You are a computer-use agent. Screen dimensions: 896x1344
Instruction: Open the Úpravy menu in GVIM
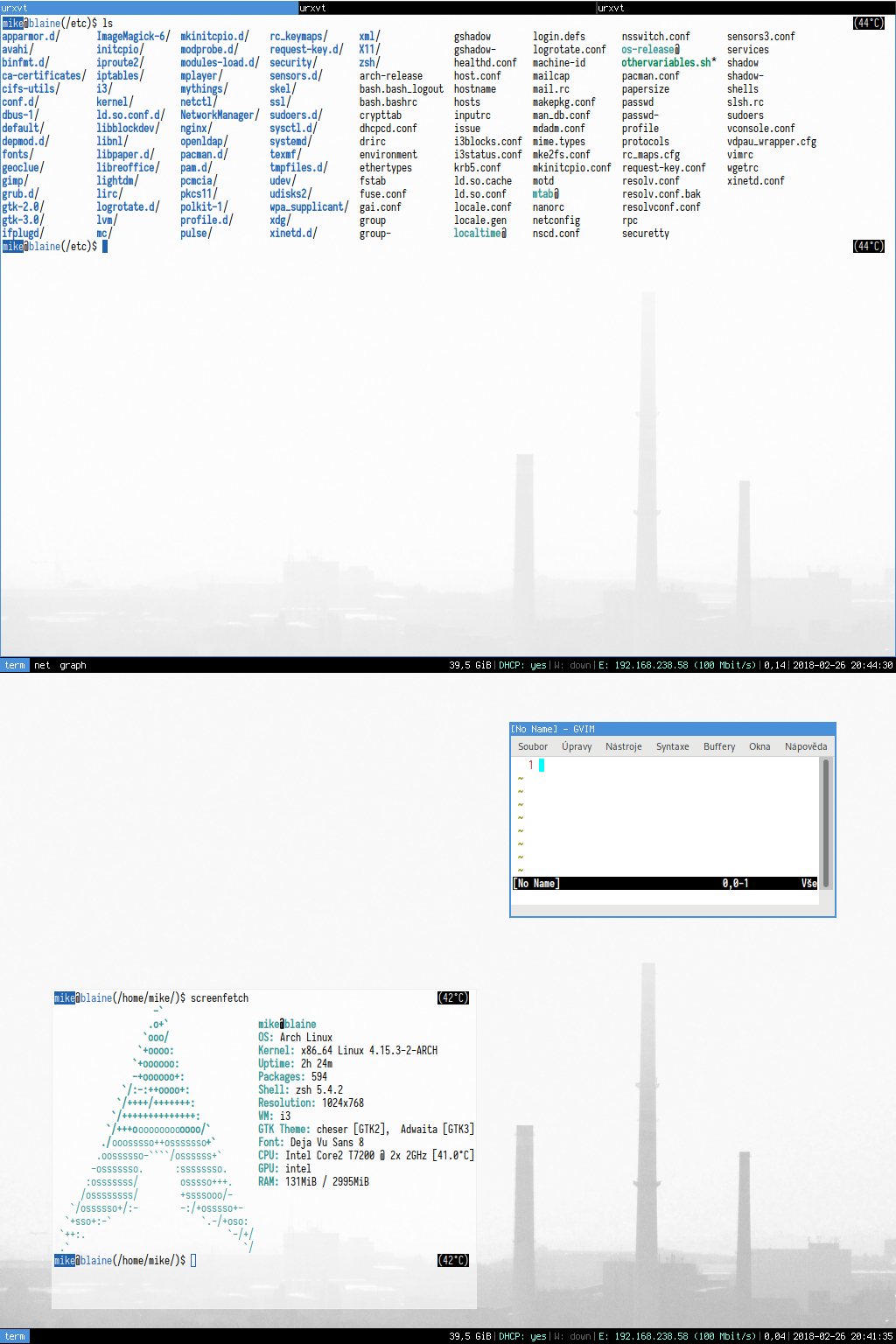(x=577, y=746)
